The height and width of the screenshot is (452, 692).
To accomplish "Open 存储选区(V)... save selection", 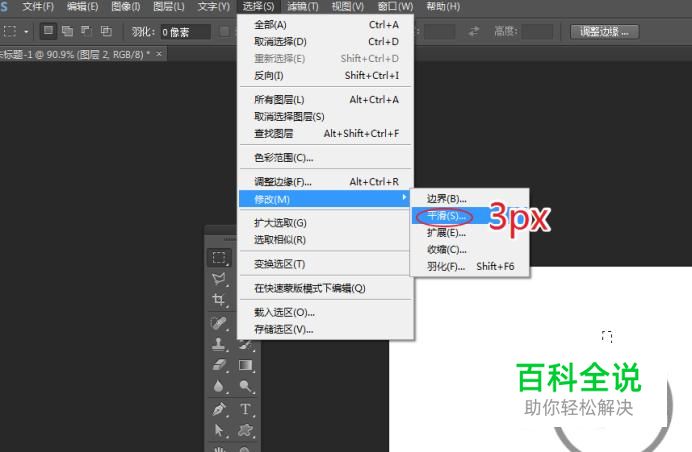I will [x=326, y=329].
